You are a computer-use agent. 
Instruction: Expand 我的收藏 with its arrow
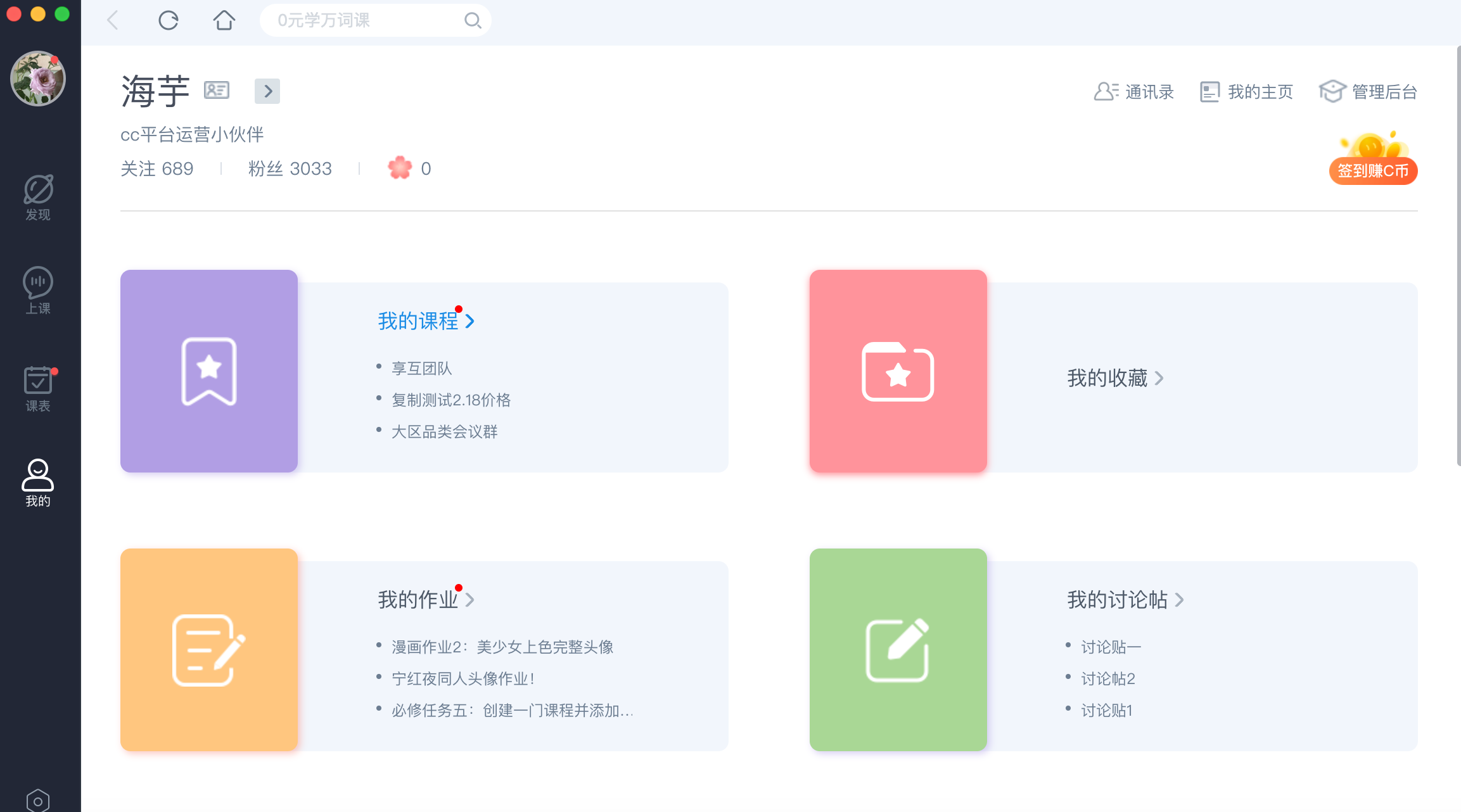click(1160, 377)
